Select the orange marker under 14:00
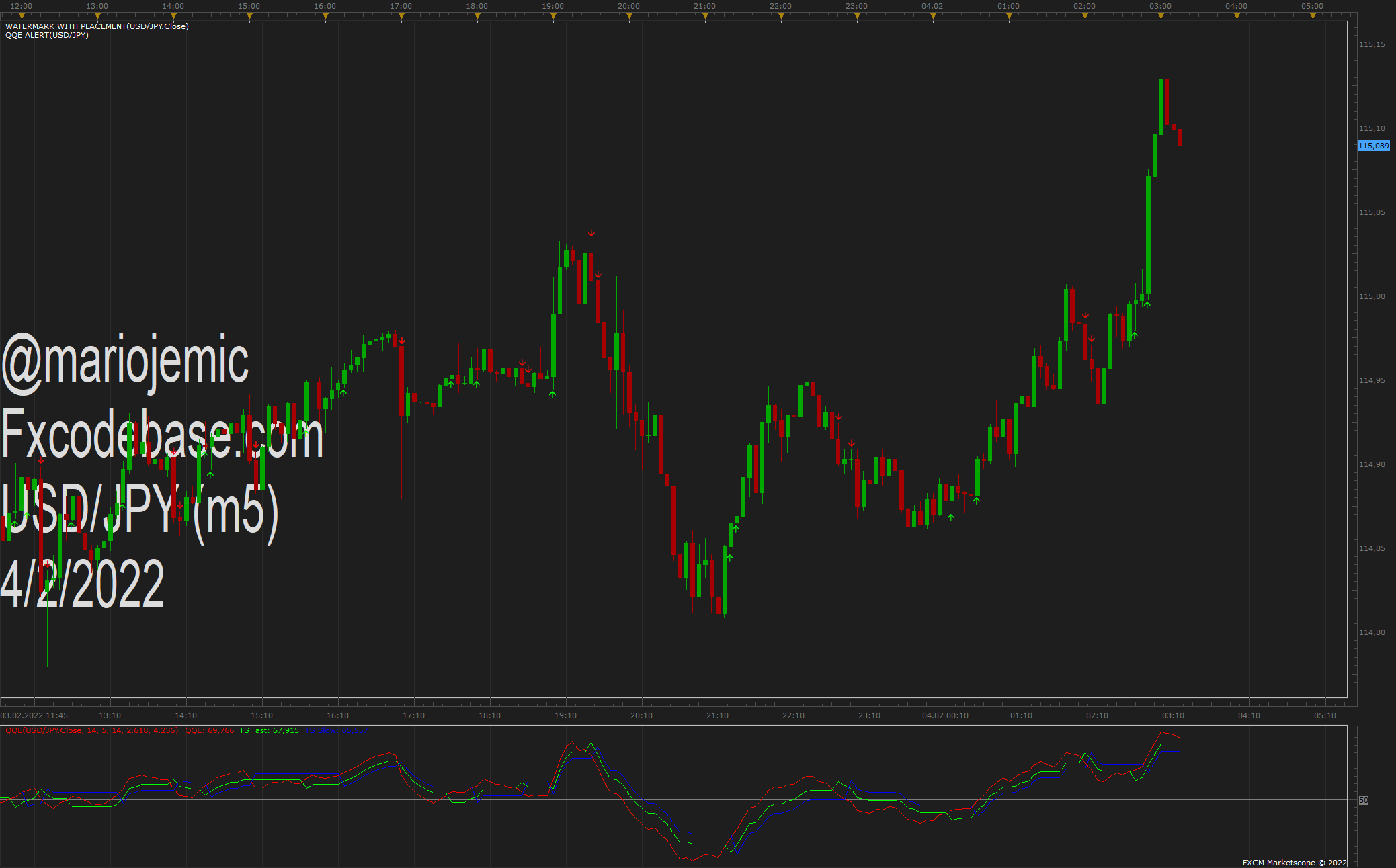Viewport: 1396px width, 868px height. pyautogui.click(x=173, y=16)
